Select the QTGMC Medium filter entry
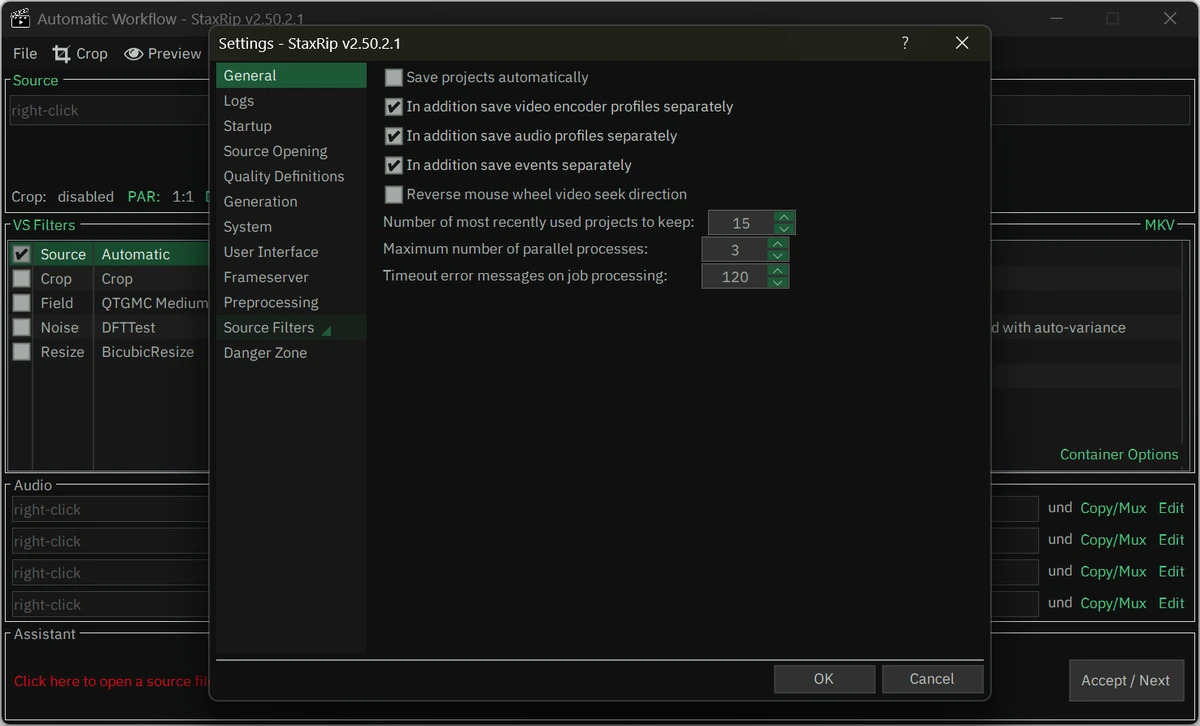 (x=154, y=303)
